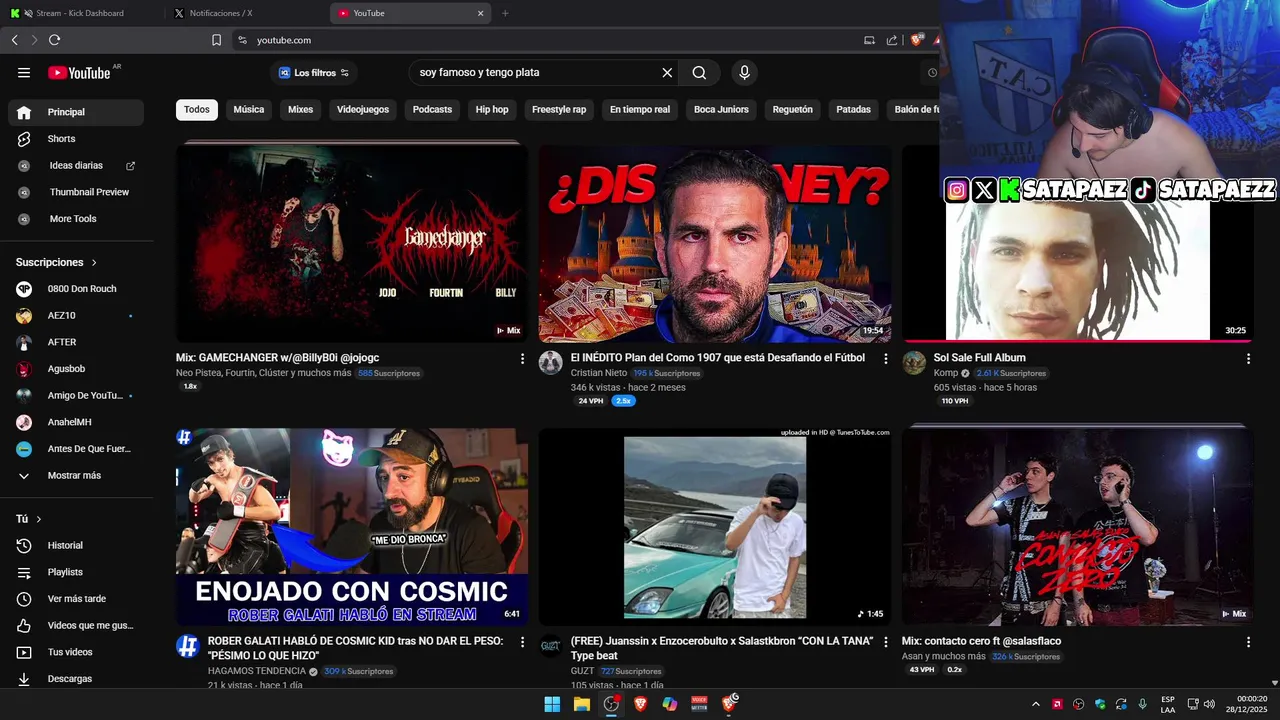This screenshot has width=1280, height=720.
Task: Click Cristian Nieto channel avatar
Action: [x=551, y=363]
